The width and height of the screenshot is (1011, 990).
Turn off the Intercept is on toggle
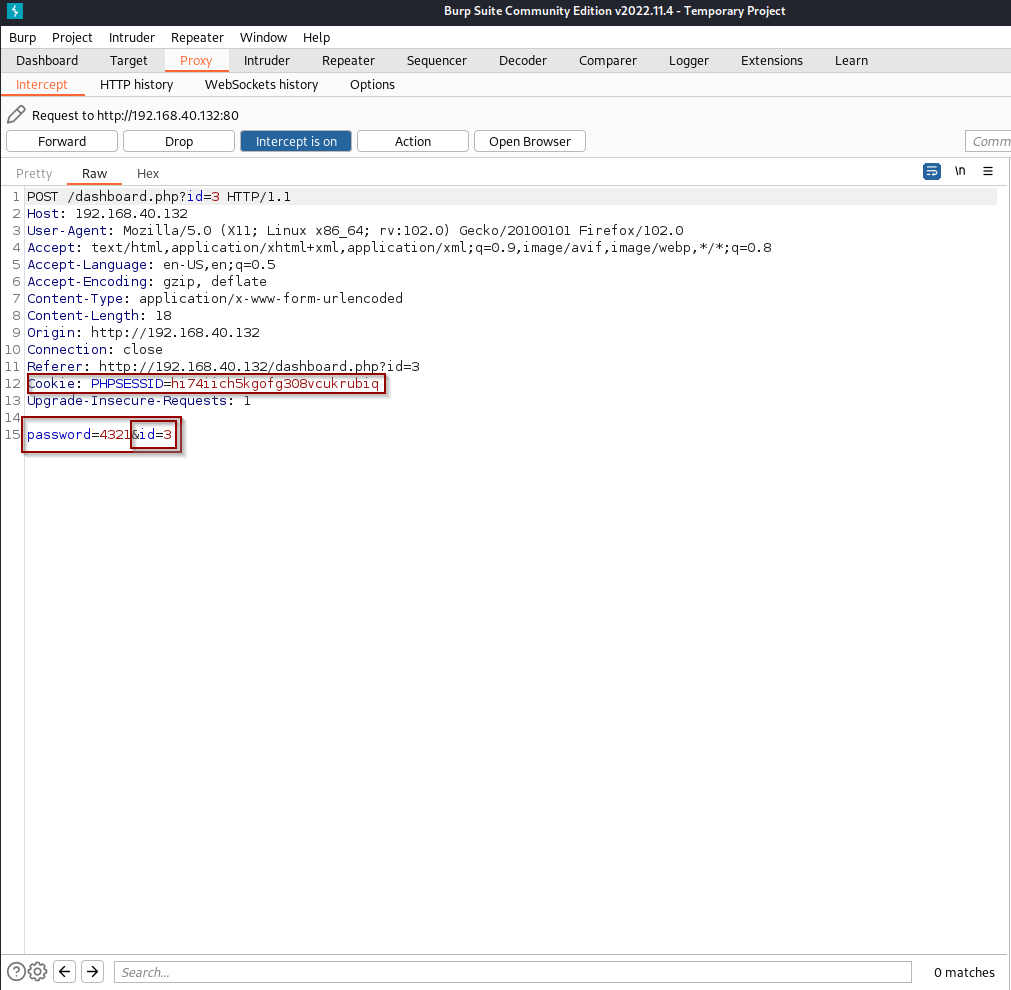296,141
